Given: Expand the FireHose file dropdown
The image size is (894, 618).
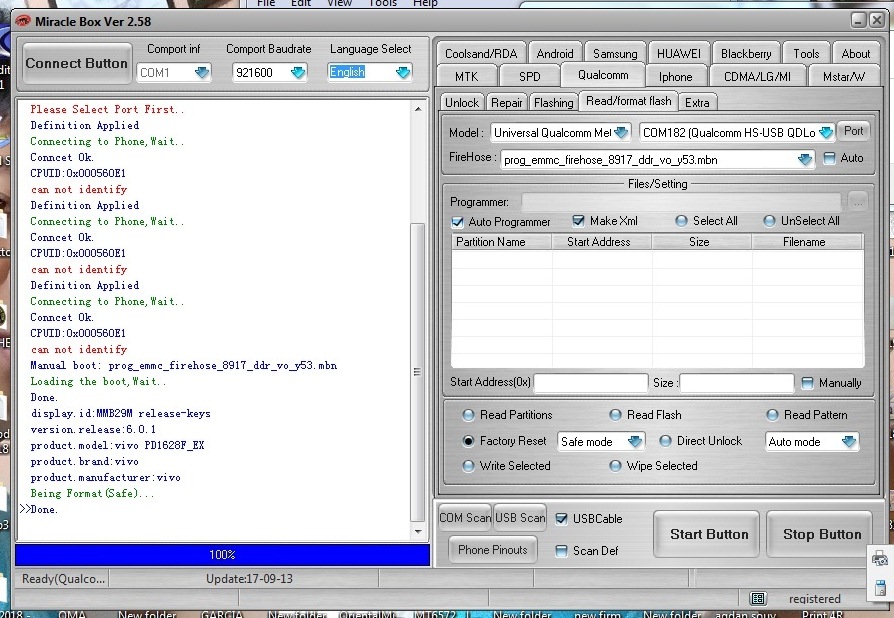Looking at the screenshot, I should [x=804, y=160].
